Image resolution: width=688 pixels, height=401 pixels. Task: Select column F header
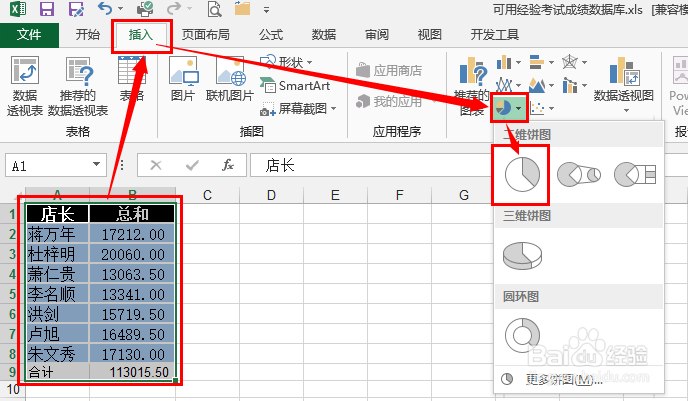(x=399, y=195)
